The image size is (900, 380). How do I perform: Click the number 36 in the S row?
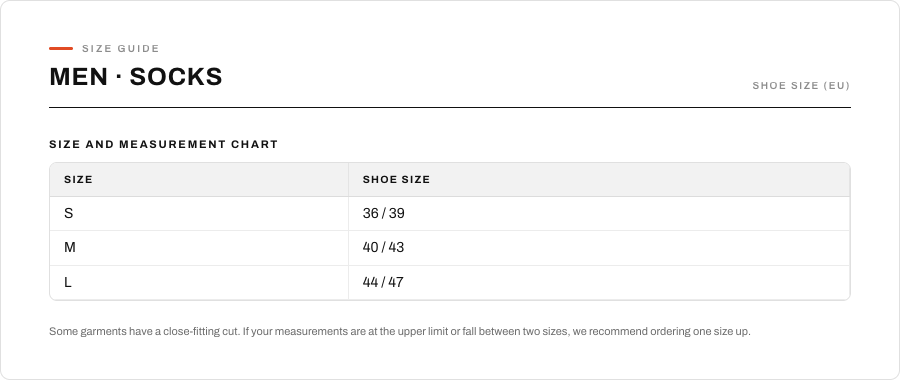coord(371,214)
